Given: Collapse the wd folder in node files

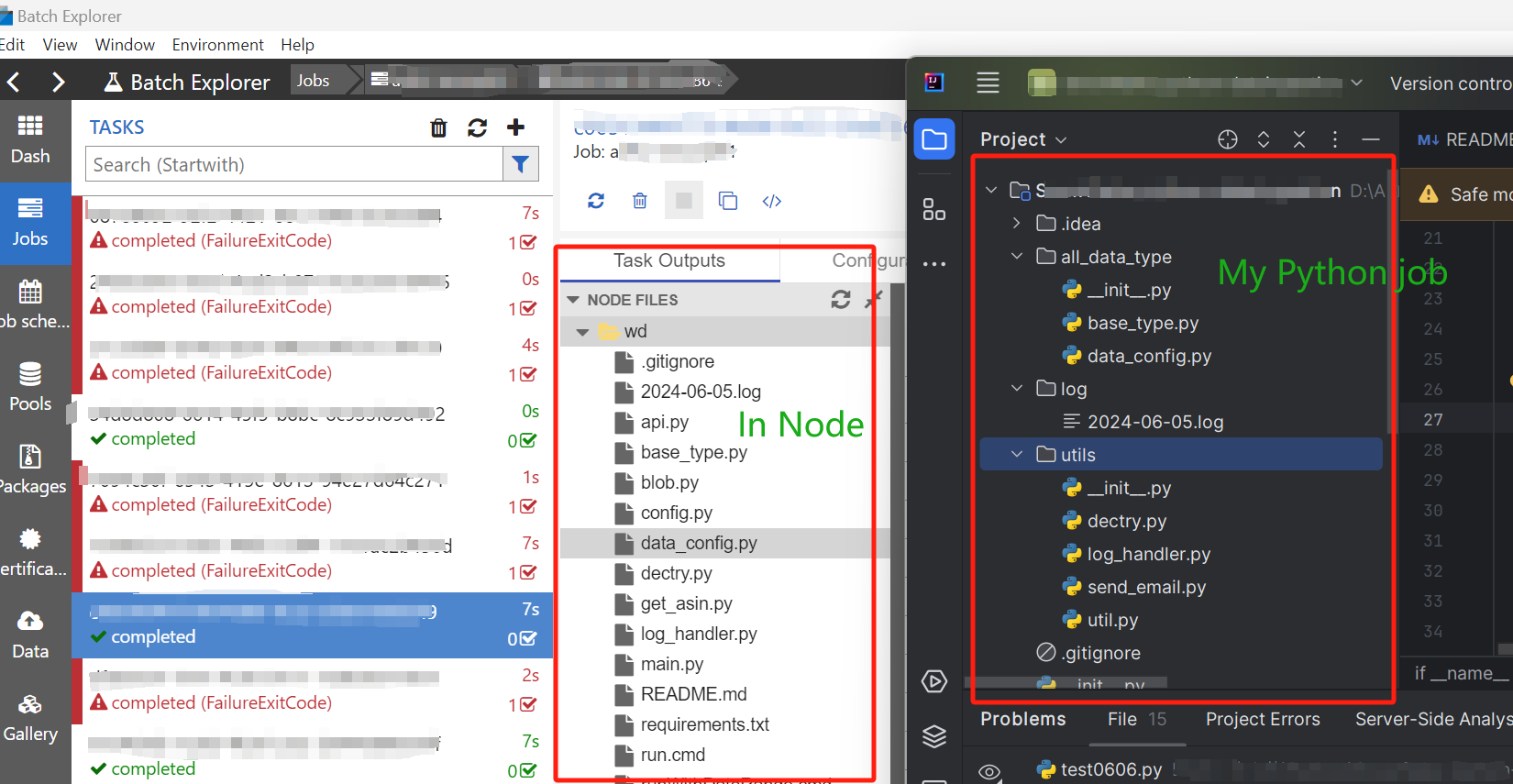Looking at the screenshot, I should [x=582, y=332].
